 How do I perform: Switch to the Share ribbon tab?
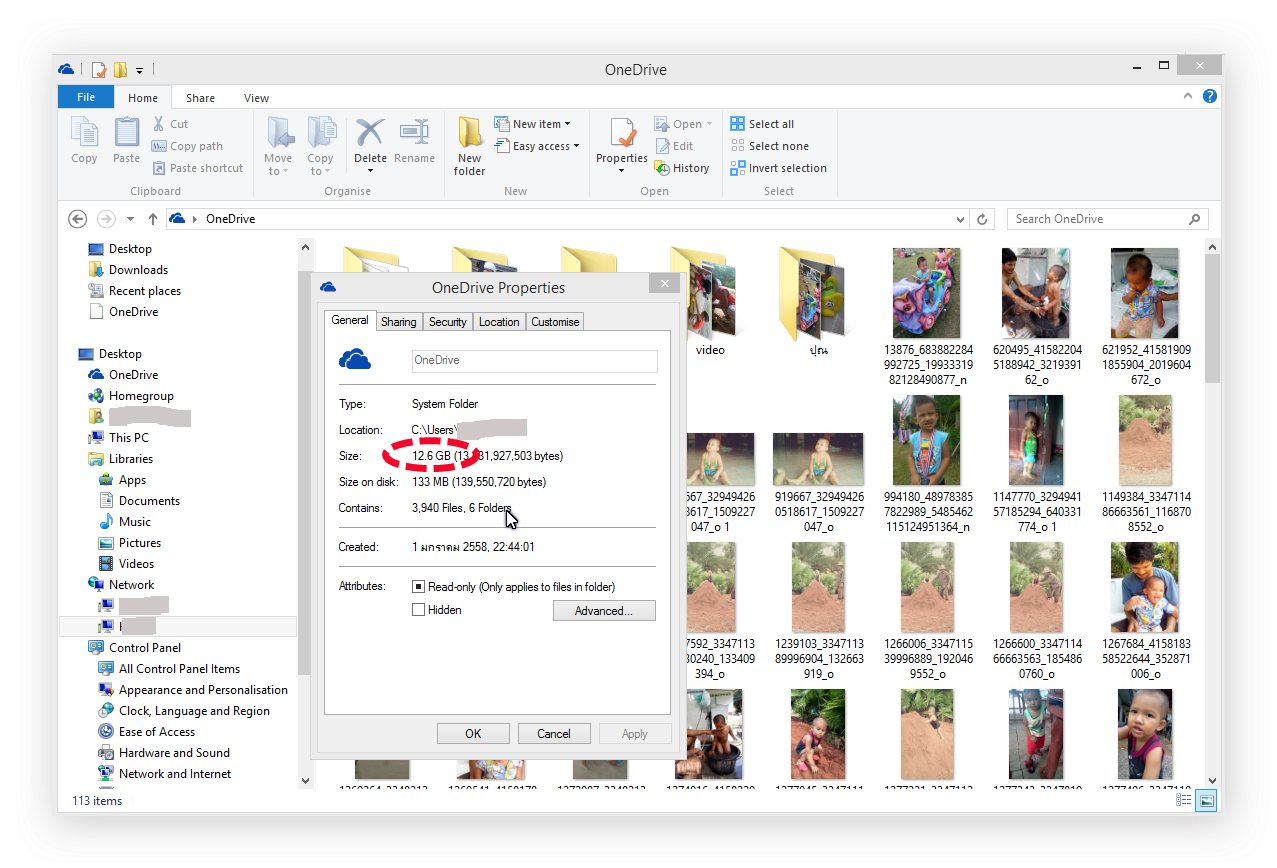tap(200, 98)
